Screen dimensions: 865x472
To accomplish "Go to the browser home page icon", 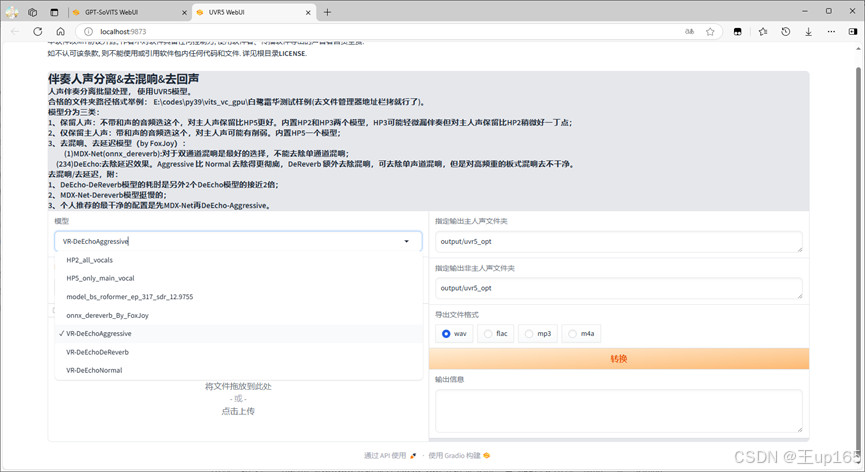I will (61, 31).
